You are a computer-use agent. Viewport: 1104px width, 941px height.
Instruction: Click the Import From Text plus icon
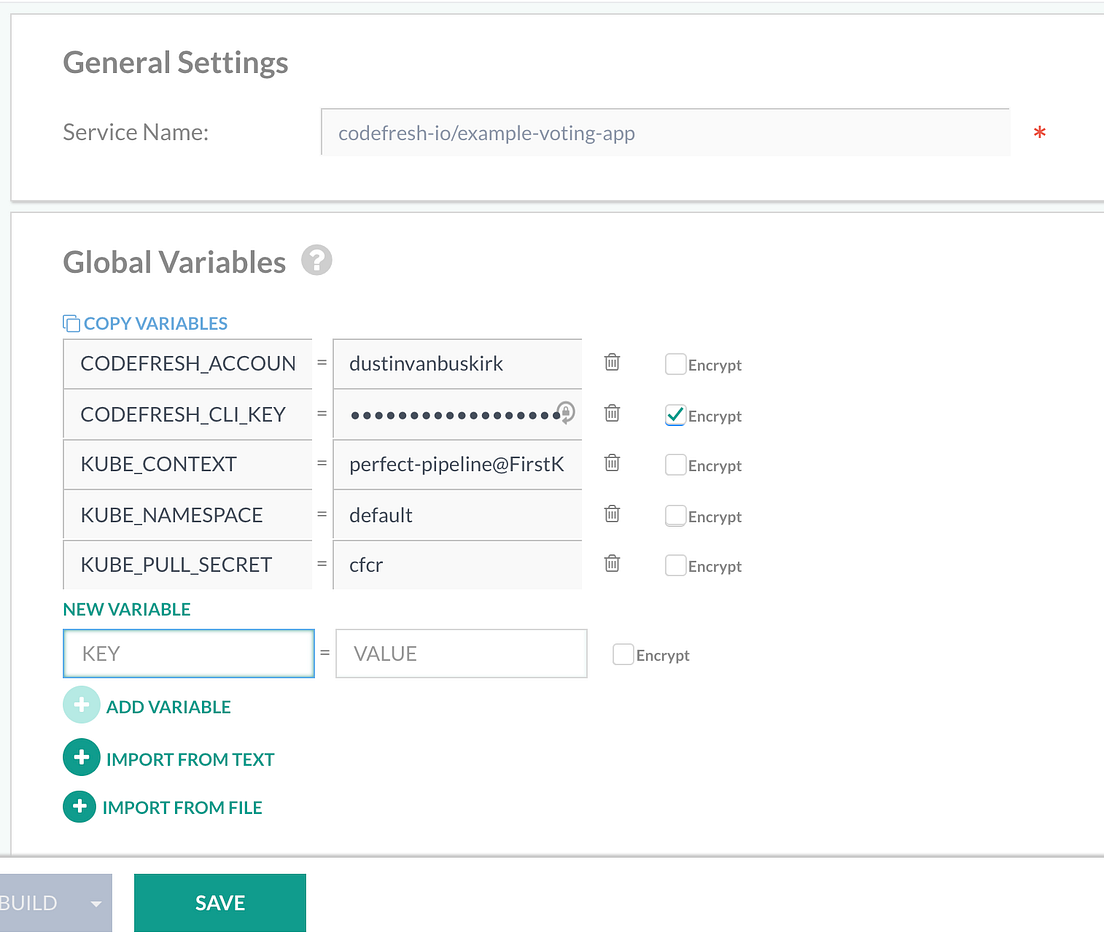tap(81, 758)
